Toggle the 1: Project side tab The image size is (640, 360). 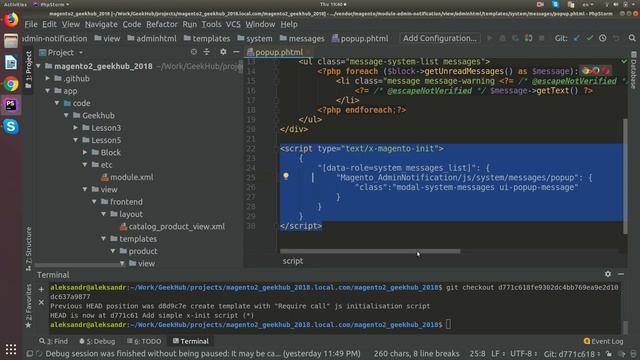[x=28, y=69]
